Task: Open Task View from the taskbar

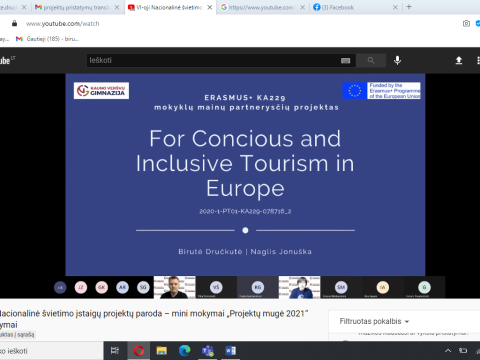Action: pos(115,351)
